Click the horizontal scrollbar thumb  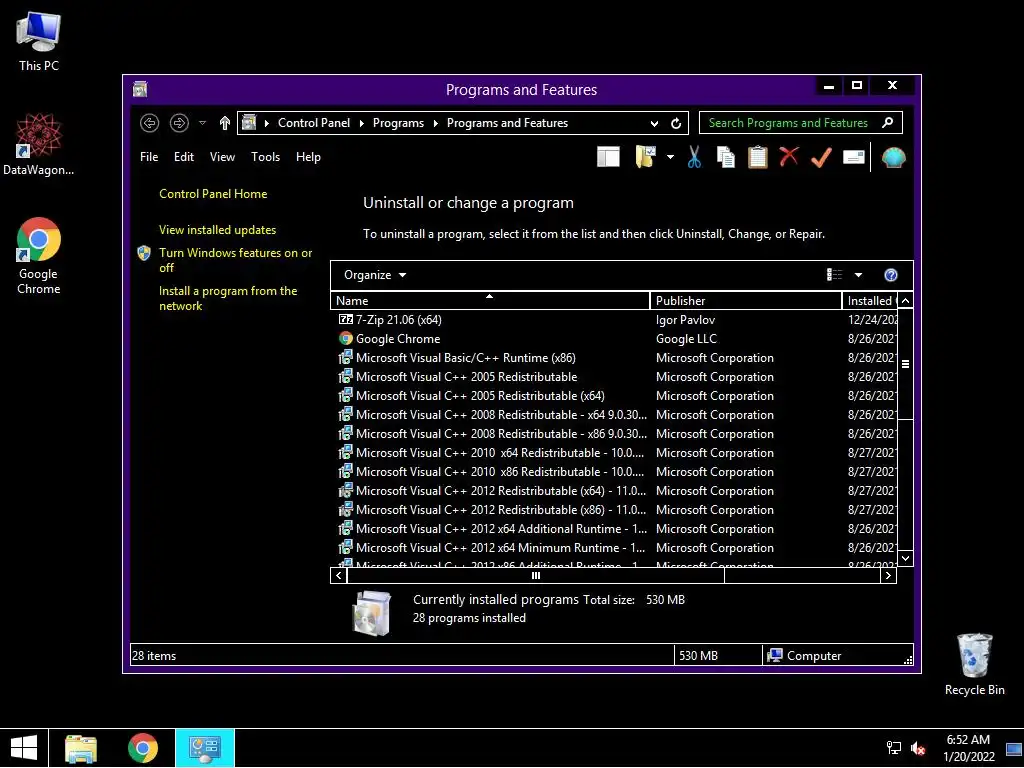(536, 575)
